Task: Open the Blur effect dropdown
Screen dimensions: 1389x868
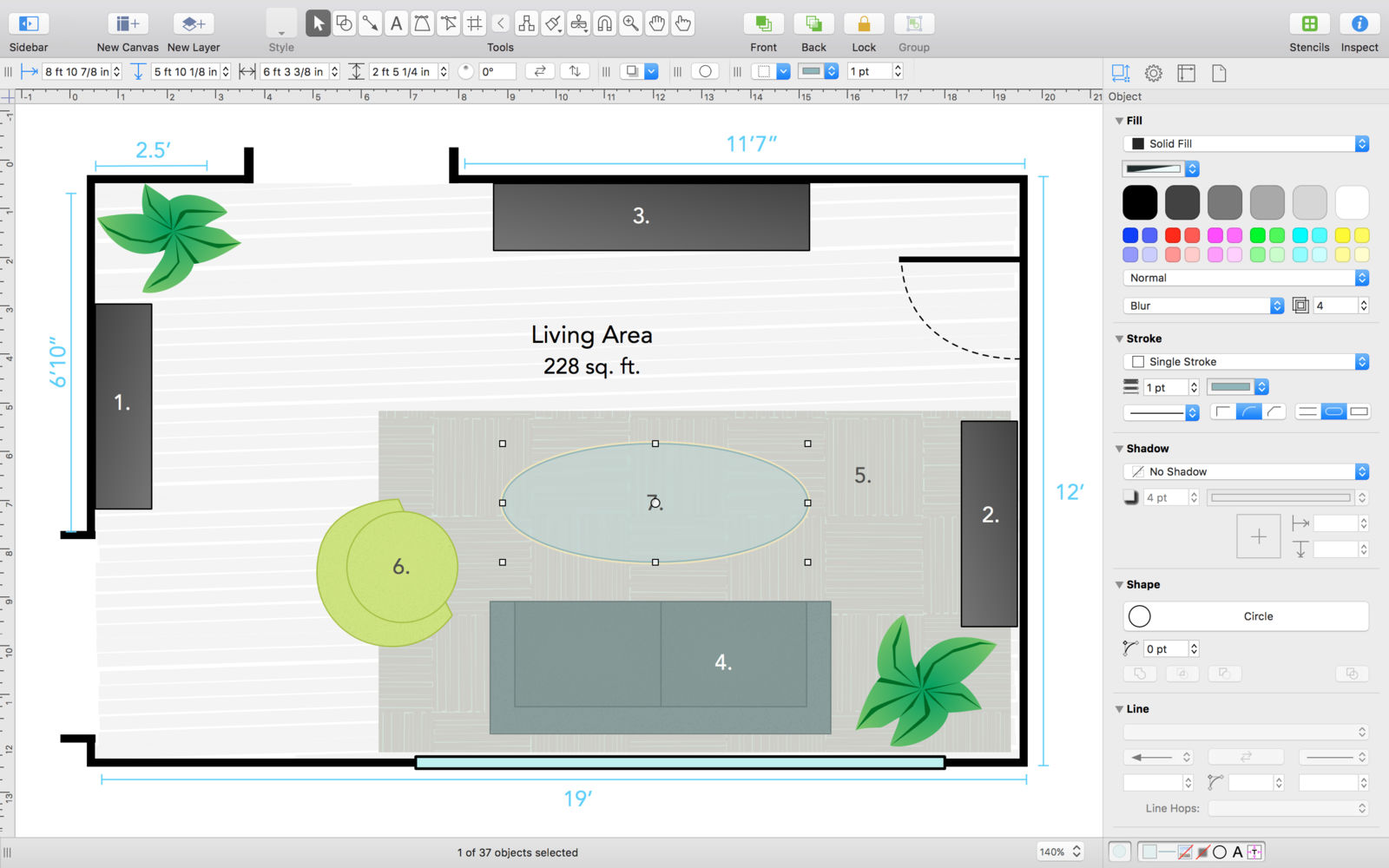Action: click(1203, 306)
